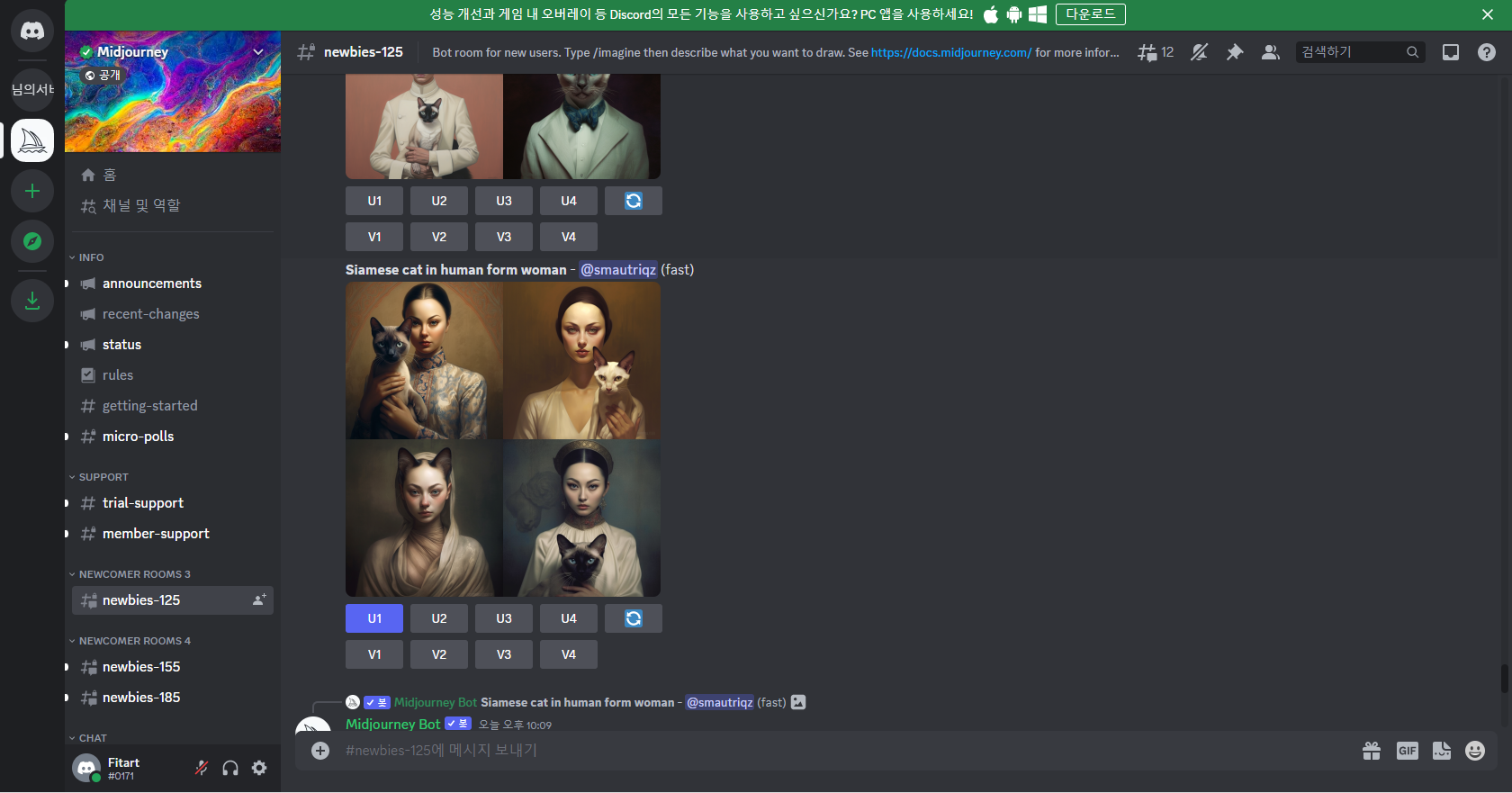Open the micro-polls channel
Screen dimensions: 1512x793
[173, 437]
